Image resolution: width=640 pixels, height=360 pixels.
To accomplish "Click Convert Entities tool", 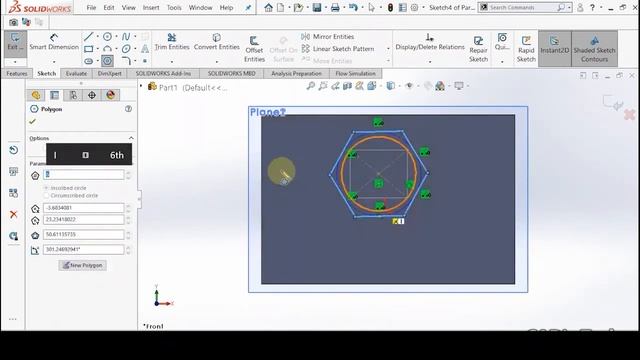I will pos(217,42).
